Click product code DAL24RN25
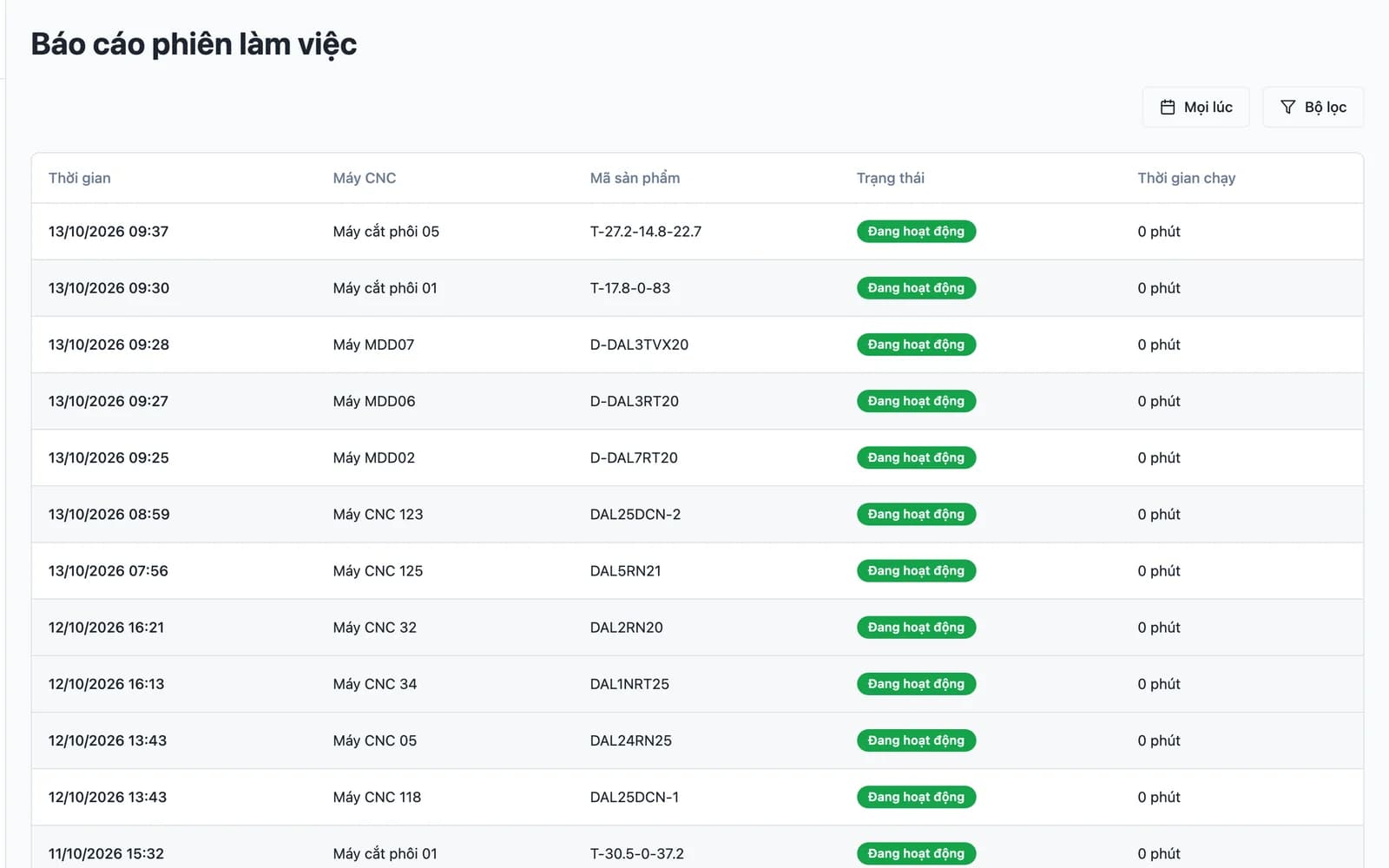The height and width of the screenshot is (868, 1389). tap(631, 740)
